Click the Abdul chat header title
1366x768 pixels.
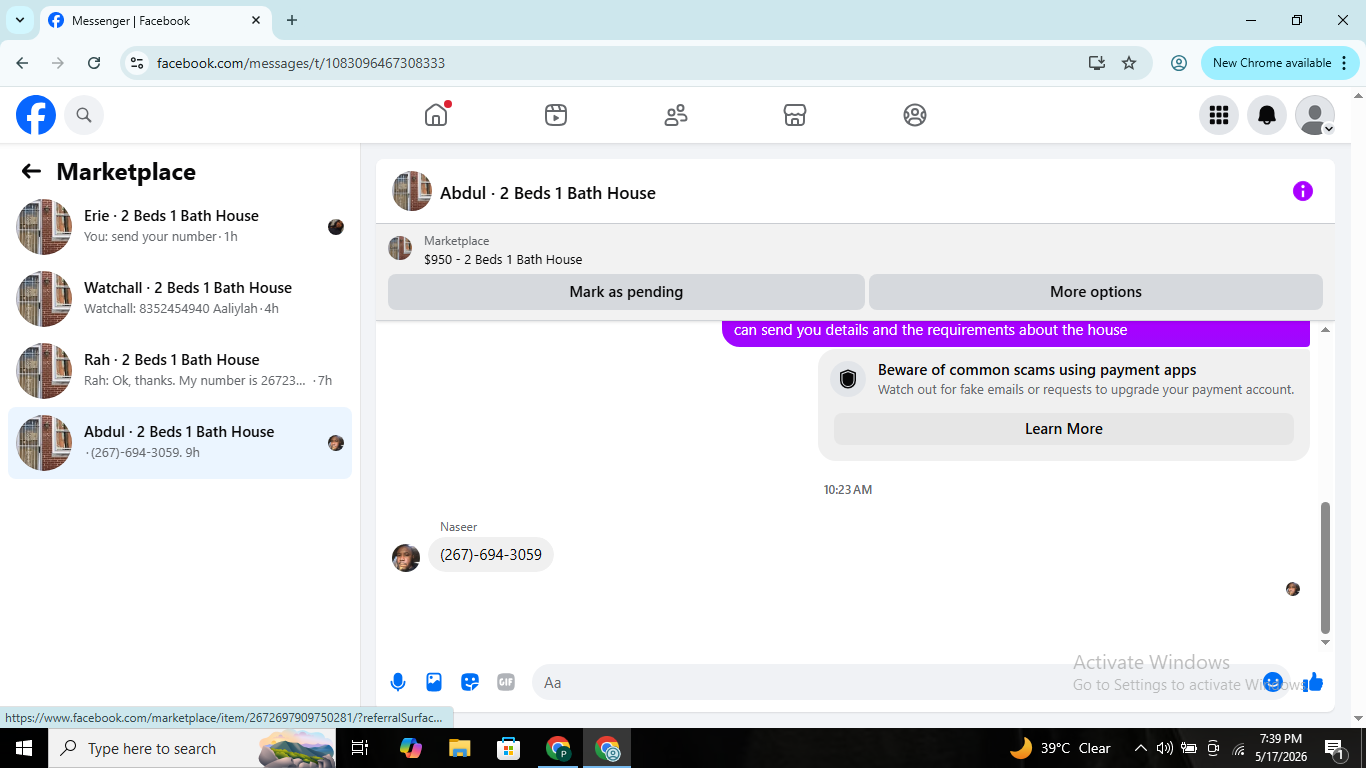coord(548,193)
